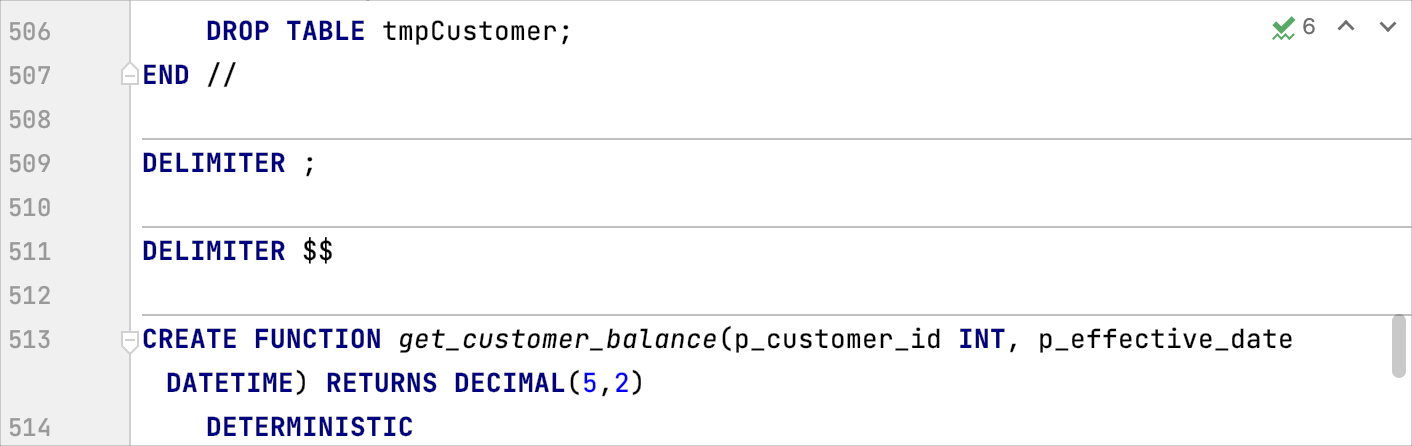Click the DECIMAL return type
Screen dimensions: 1412x446
pyautogui.click(x=507, y=383)
